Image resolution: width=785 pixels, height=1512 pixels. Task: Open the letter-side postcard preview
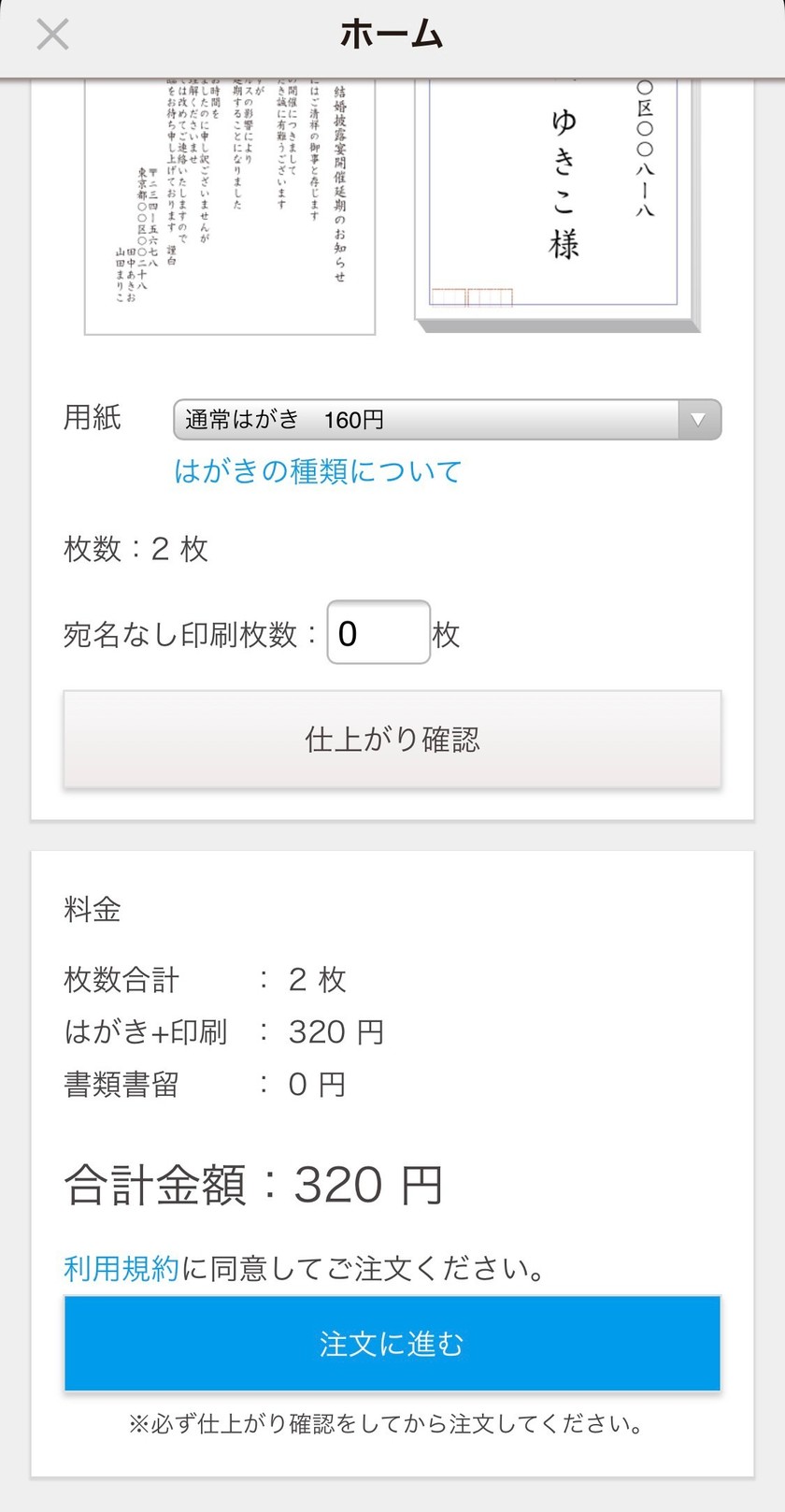[230, 207]
